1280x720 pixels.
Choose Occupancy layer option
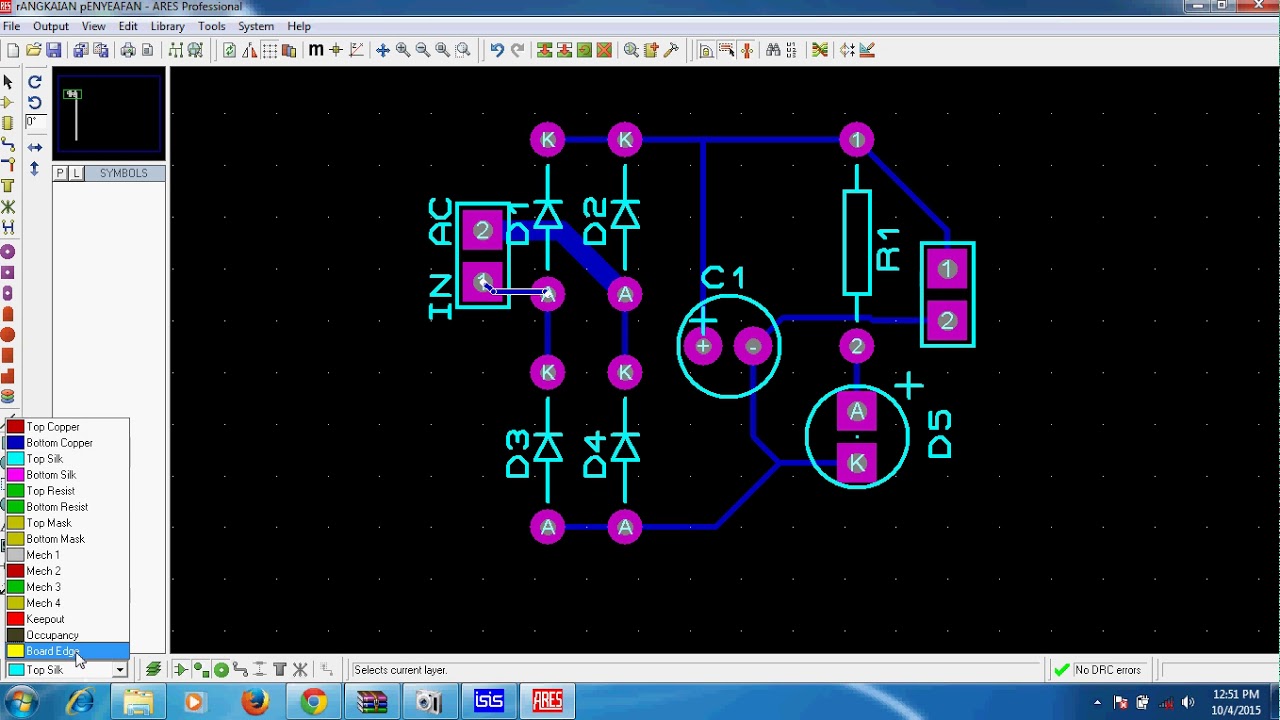(x=67, y=635)
